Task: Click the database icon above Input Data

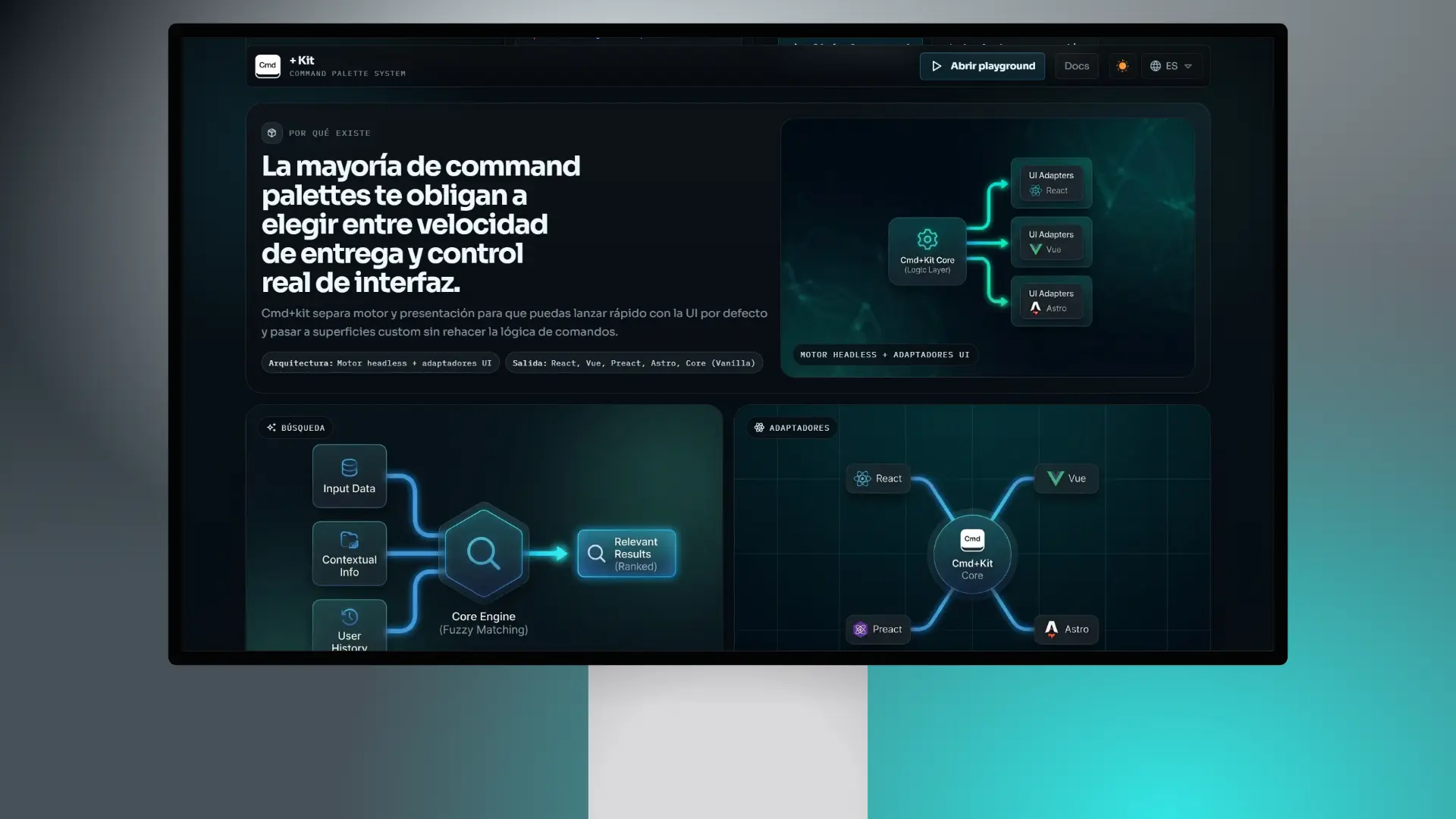Action: tap(350, 467)
